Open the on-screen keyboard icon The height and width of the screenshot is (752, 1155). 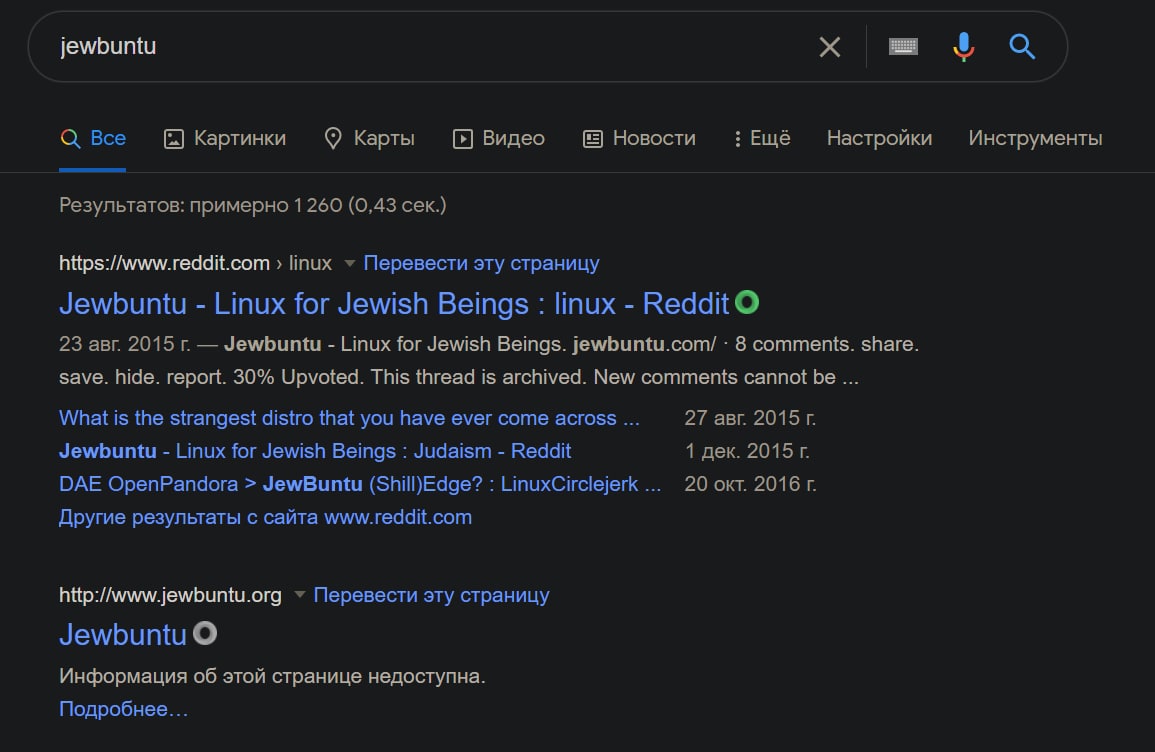tap(903, 46)
